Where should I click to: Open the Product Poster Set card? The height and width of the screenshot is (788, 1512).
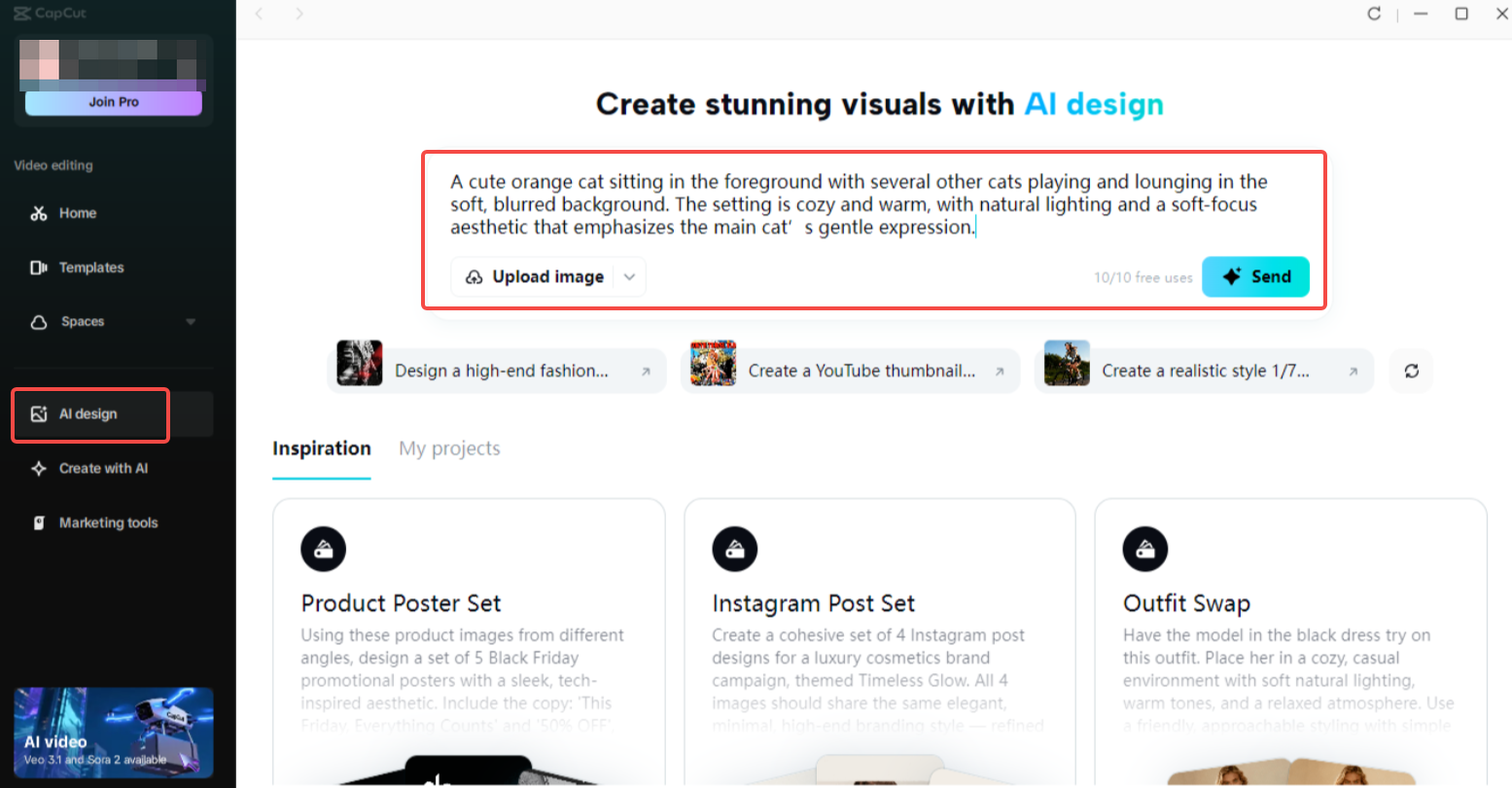pos(469,642)
